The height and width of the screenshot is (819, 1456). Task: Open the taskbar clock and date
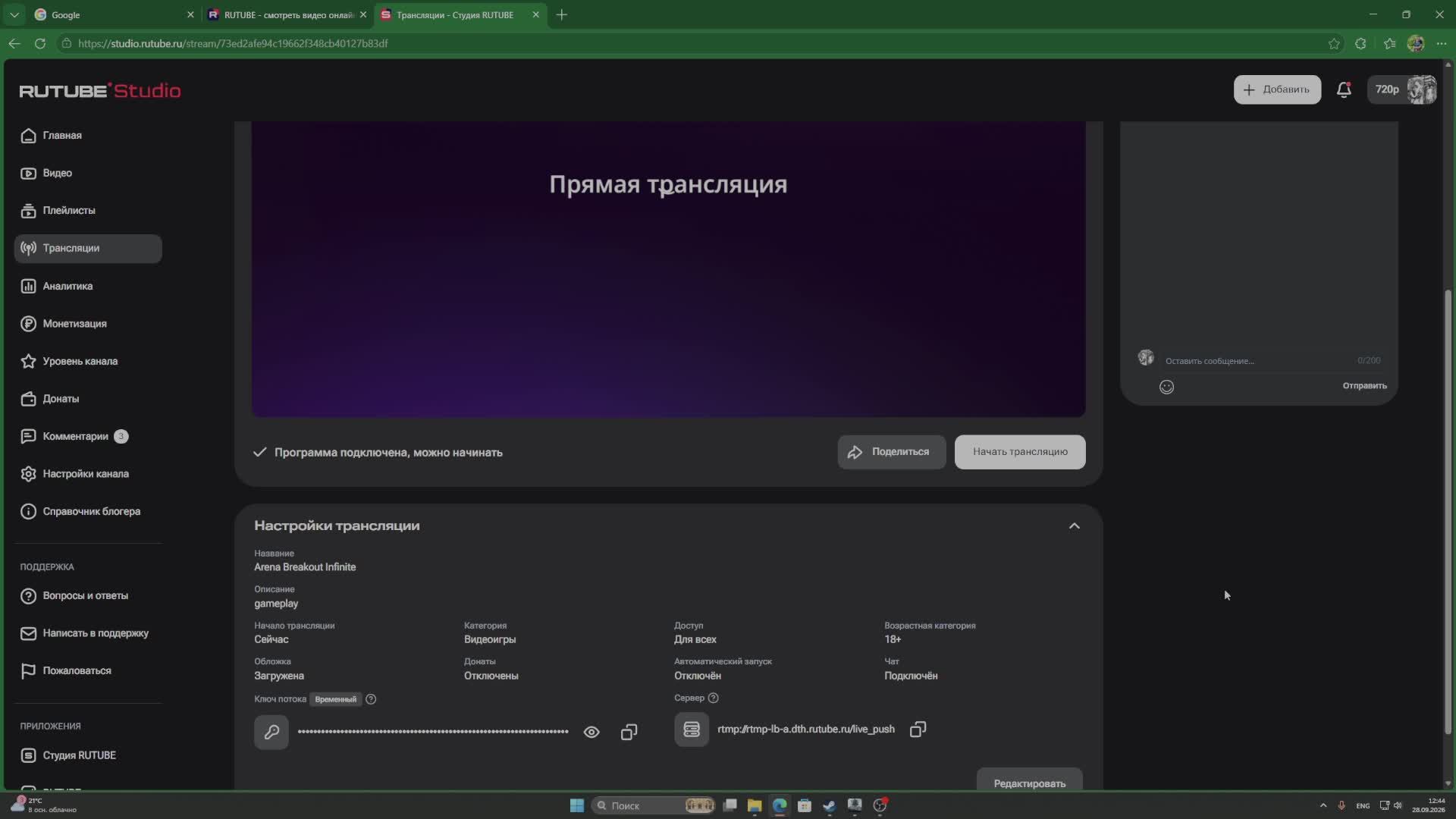click(1428, 805)
